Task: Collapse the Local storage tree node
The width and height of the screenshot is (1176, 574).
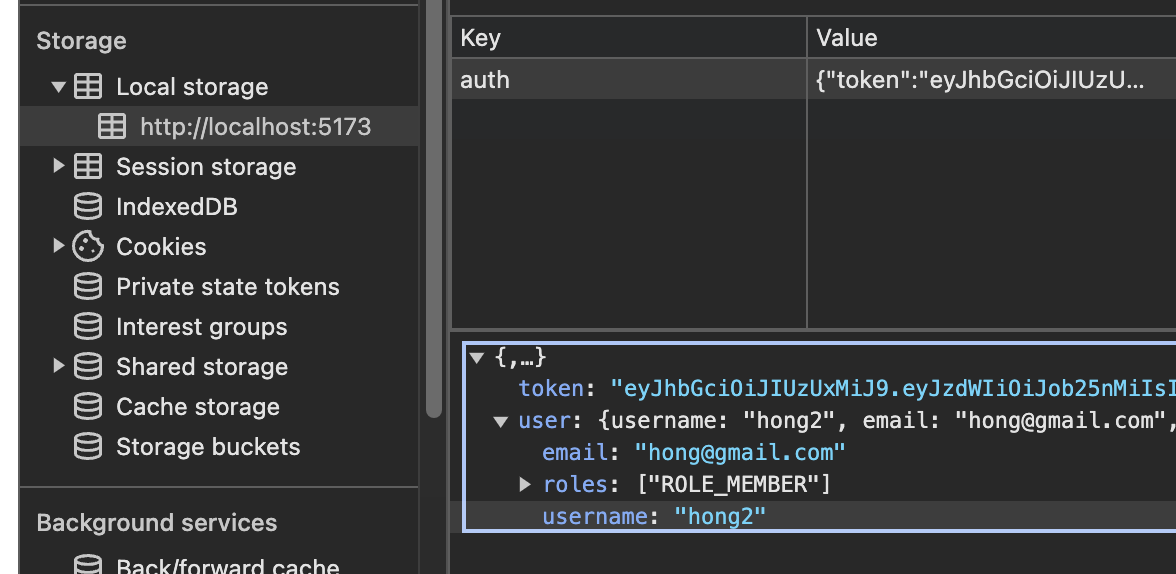Action: tap(59, 87)
